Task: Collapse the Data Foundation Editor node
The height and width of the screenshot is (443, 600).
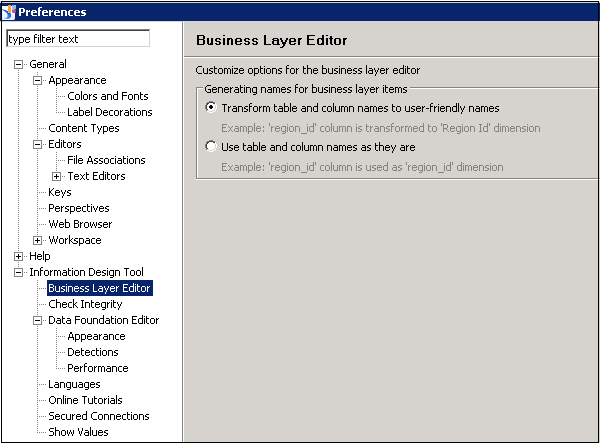Action: (x=37, y=320)
